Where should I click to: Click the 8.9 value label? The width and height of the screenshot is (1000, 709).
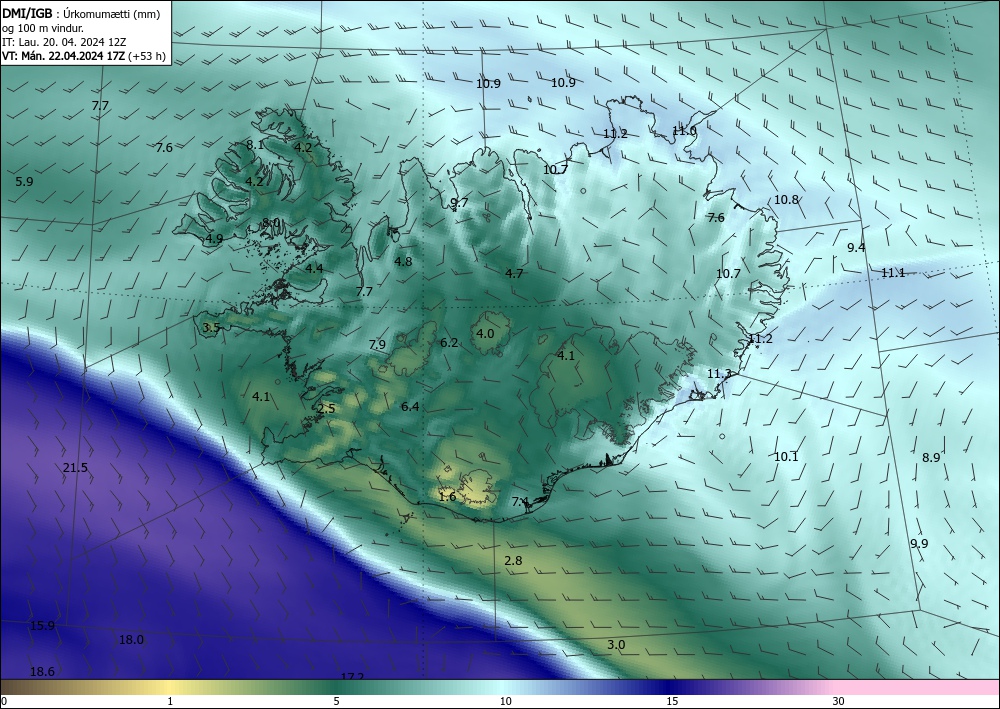click(931, 457)
